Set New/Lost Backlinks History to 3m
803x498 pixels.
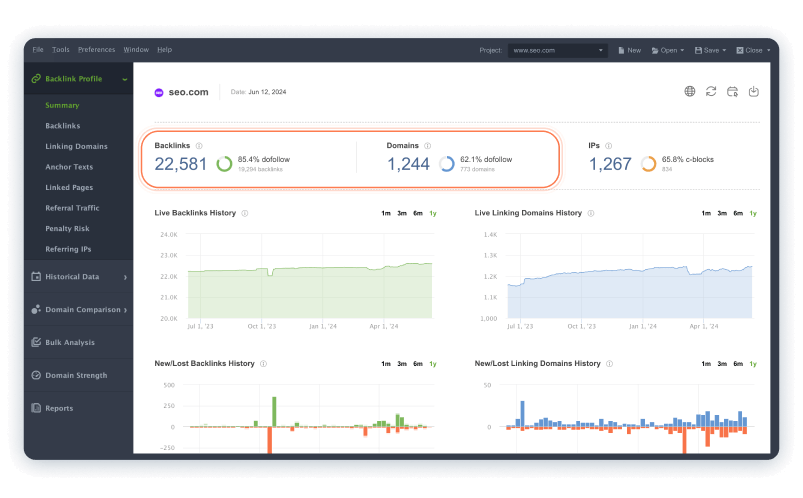[402, 364]
